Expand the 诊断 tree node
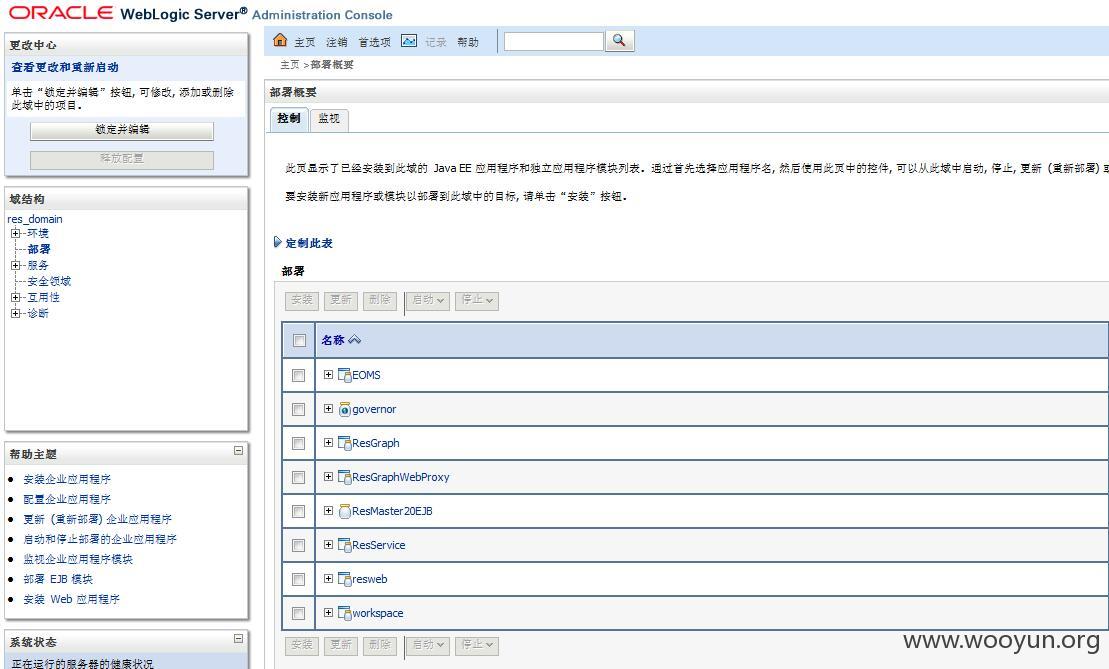1109x669 pixels. pyautogui.click(x=16, y=313)
